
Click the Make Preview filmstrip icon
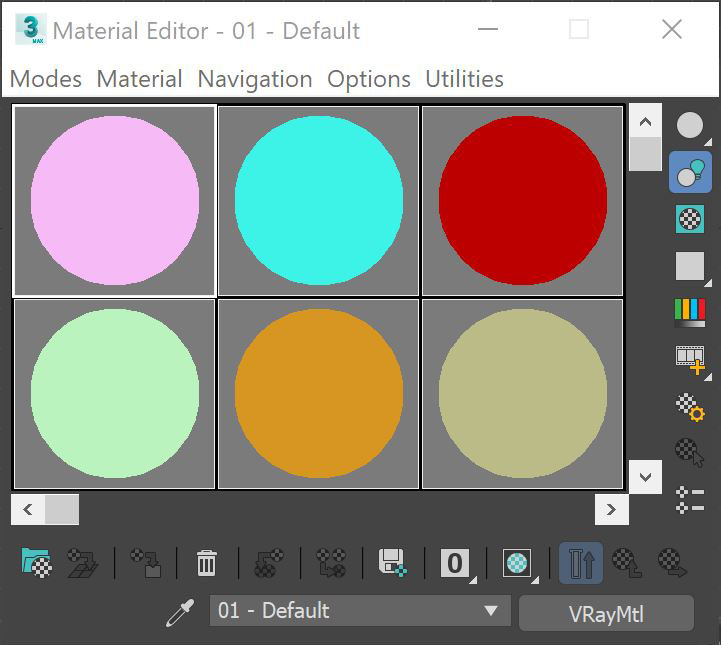(690, 357)
